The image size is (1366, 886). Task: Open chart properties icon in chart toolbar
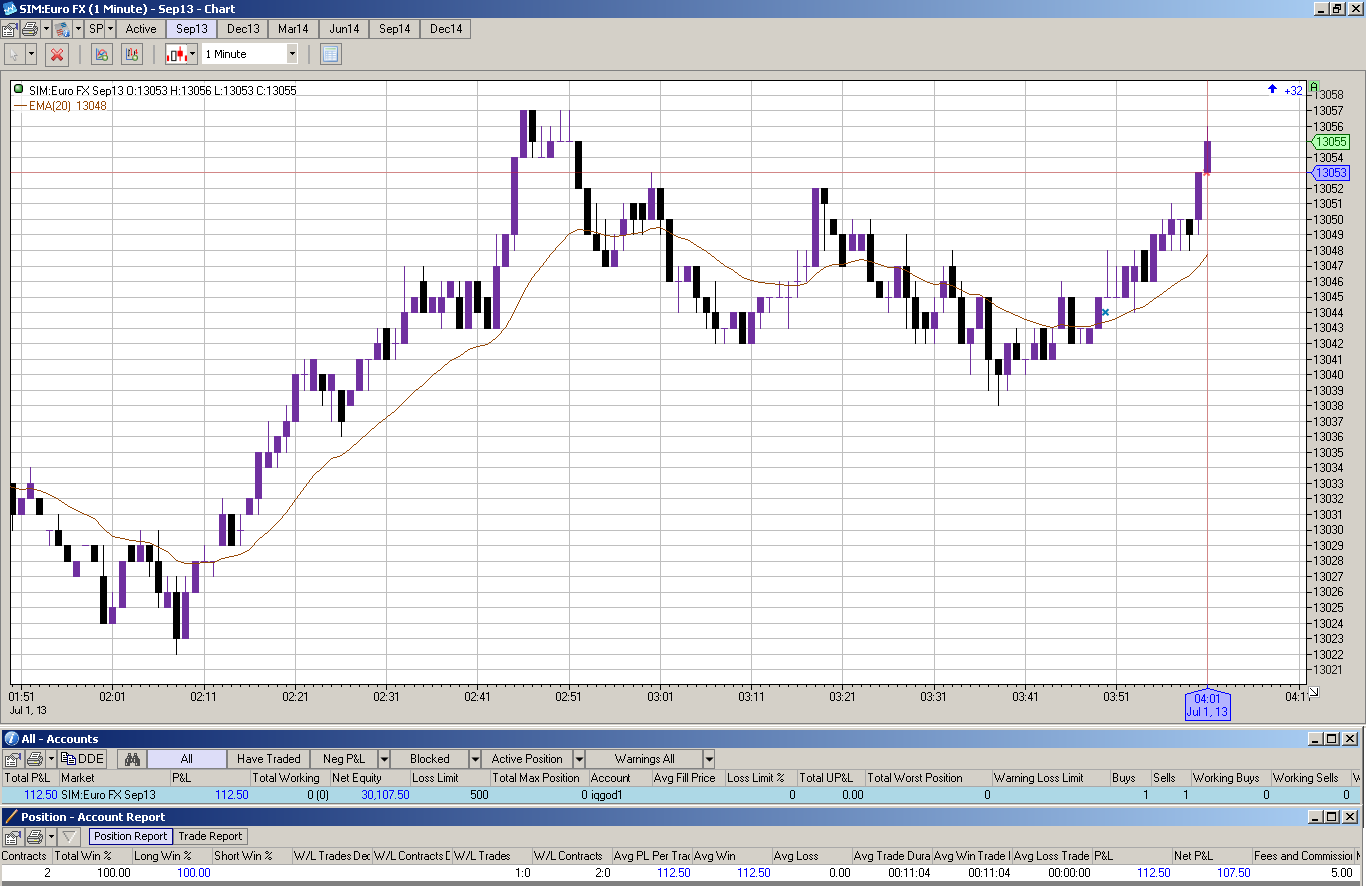[x=10, y=29]
